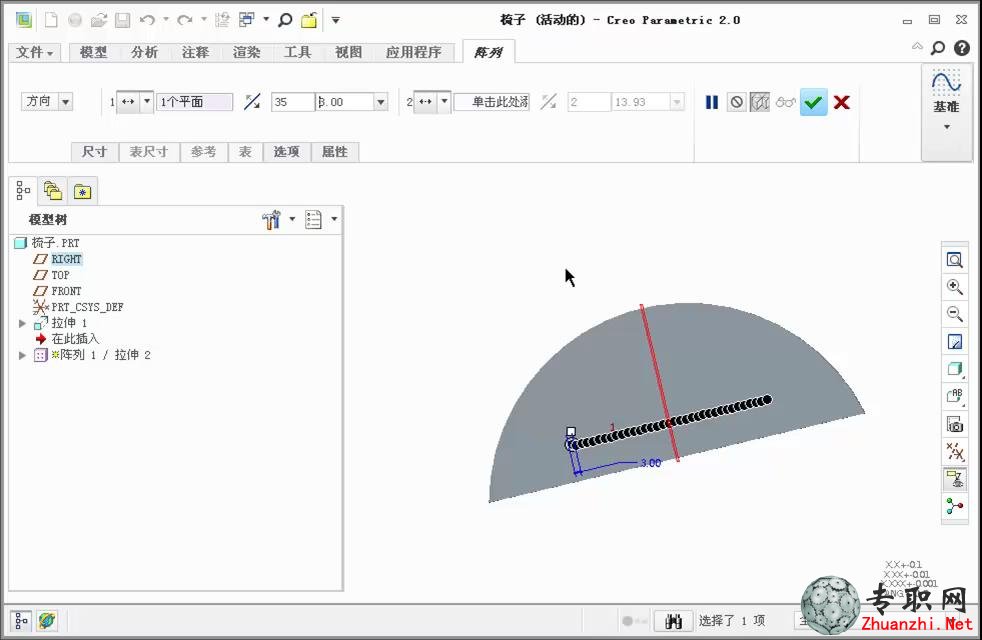Open the quick access toolbar customize arrow
Screen dimensions: 982x640
(336, 20)
